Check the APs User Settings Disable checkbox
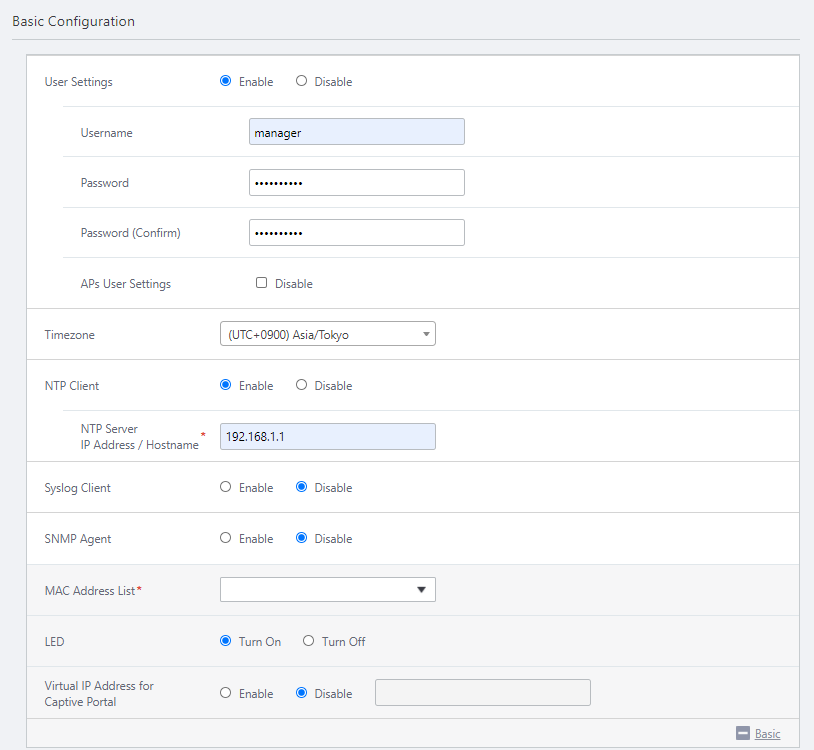 point(262,283)
